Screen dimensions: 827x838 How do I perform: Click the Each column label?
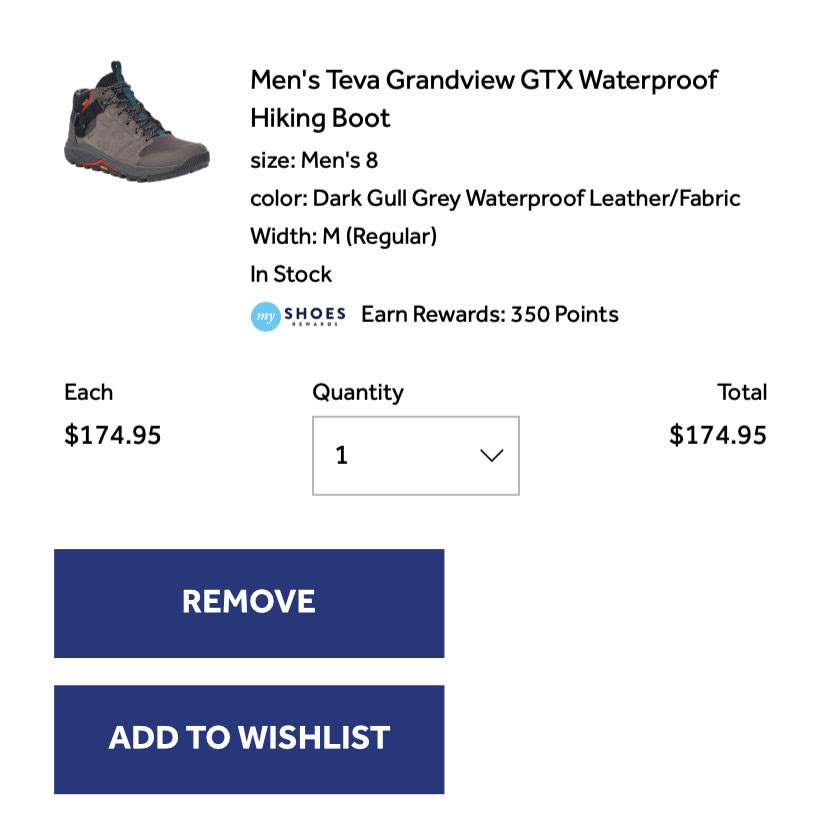tap(89, 392)
